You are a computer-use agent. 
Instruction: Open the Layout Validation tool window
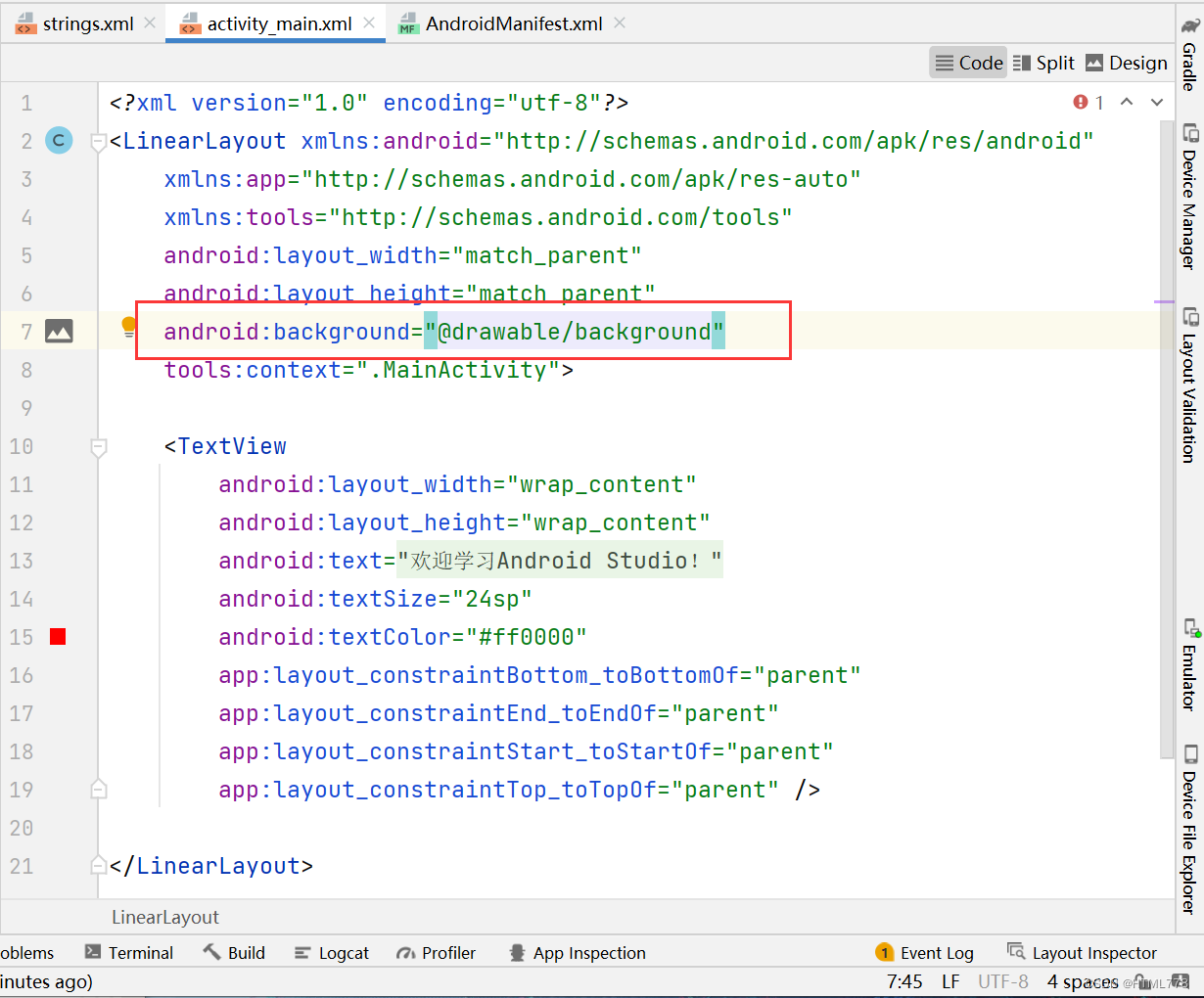pos(1189,386)
